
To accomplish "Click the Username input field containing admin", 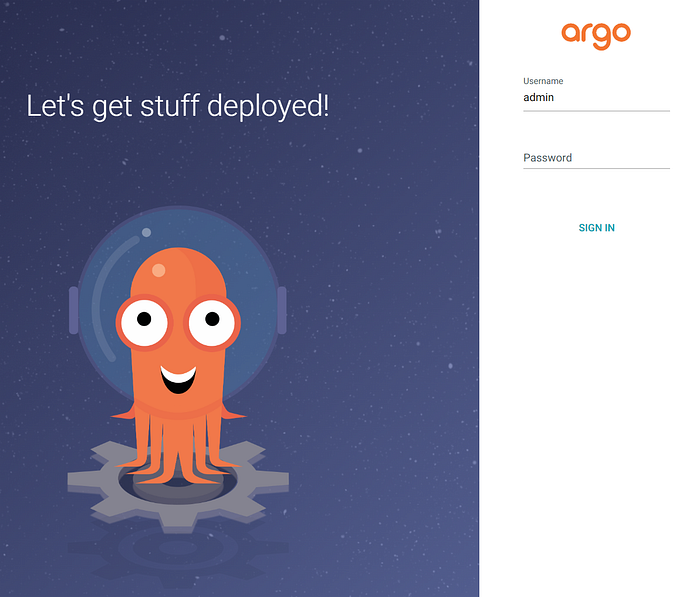I will point(596,98).
